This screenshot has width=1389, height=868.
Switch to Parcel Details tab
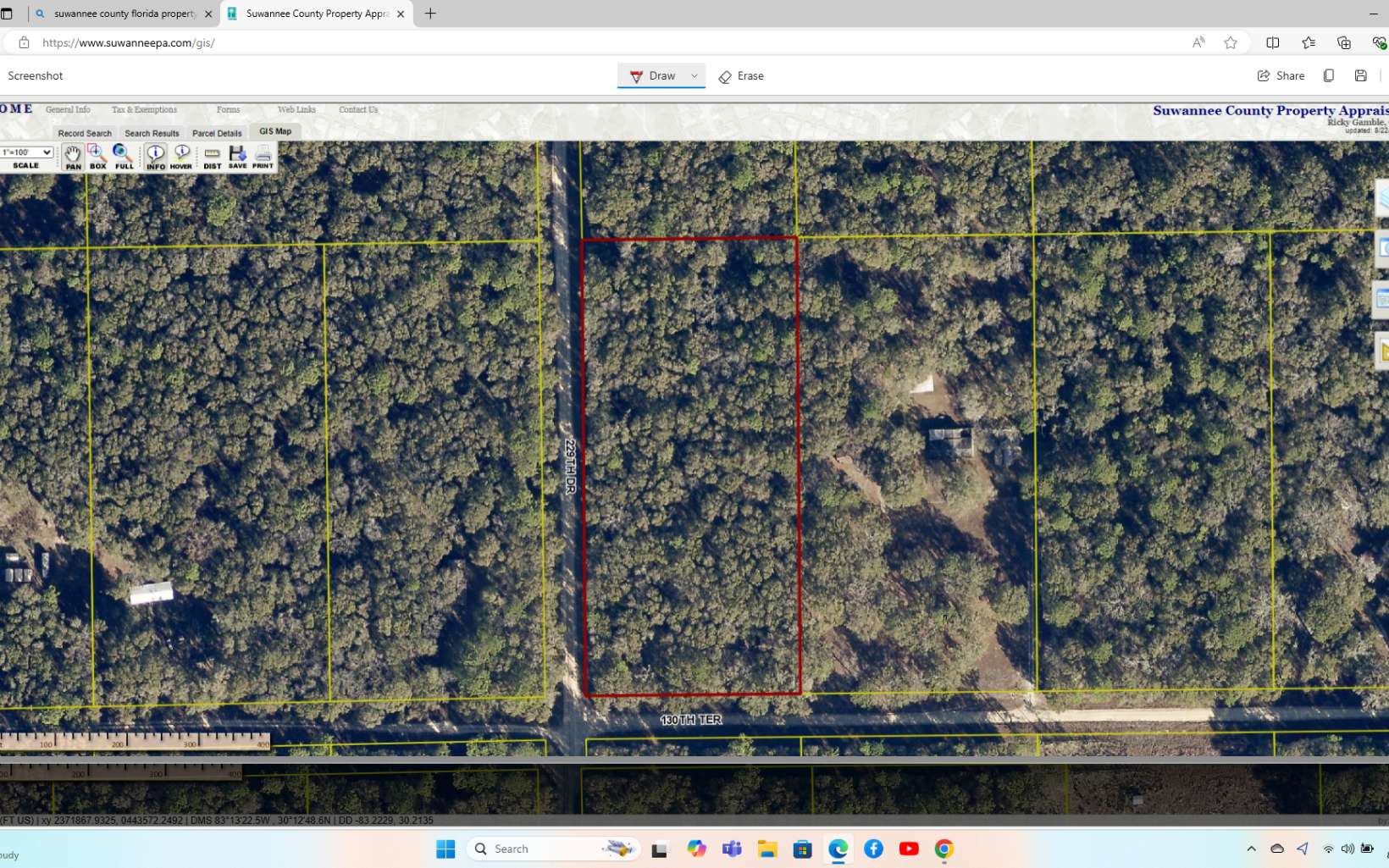click(x=217, y=133)
